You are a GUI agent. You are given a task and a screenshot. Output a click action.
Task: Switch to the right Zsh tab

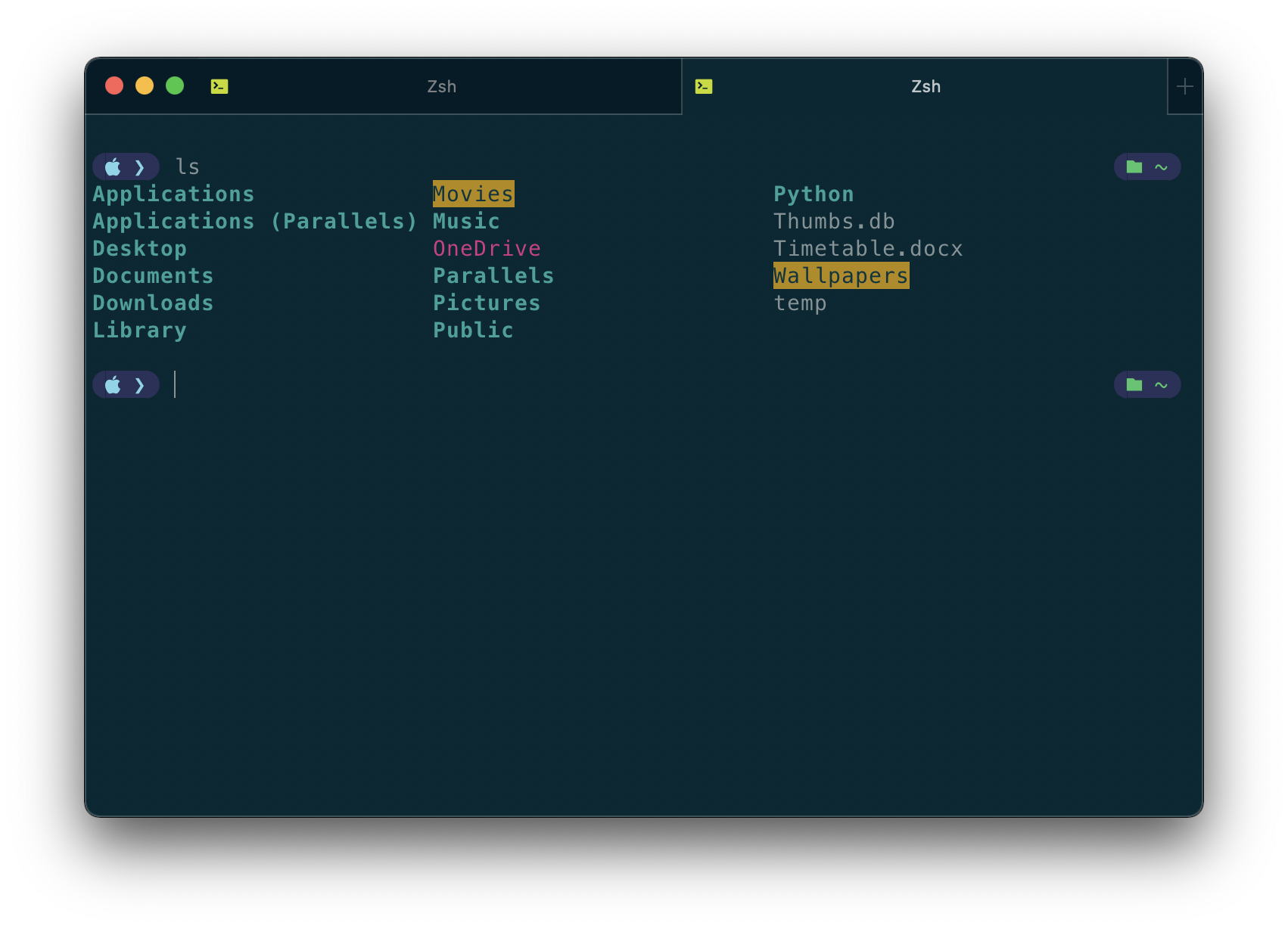click(926, 86)
